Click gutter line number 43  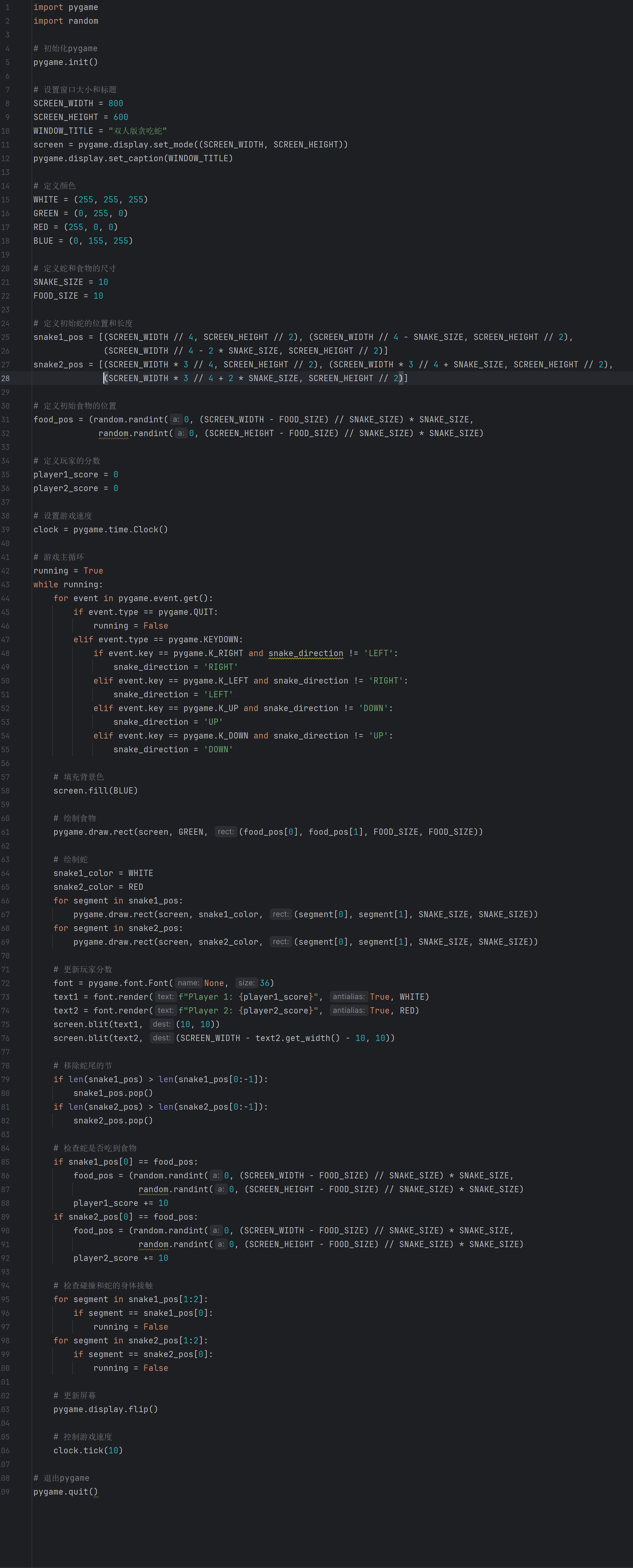tap(5, 584)
